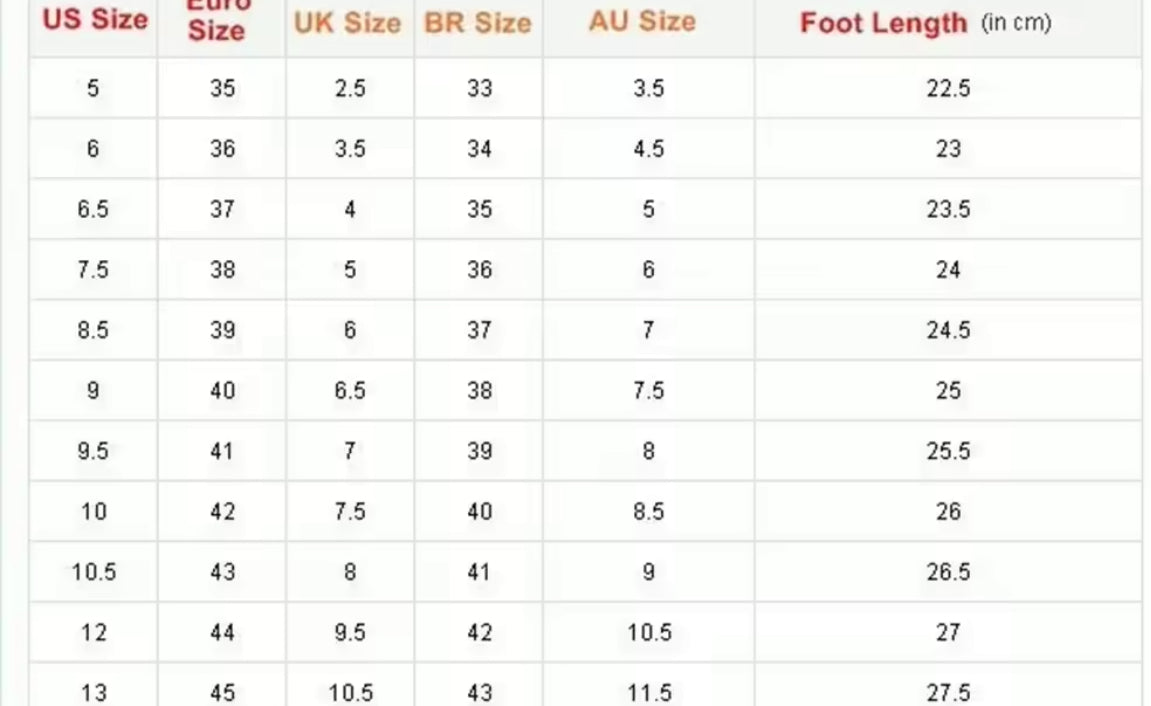
Task: Click foot length 26.5 cell
Action: click(x=947, y=572)
